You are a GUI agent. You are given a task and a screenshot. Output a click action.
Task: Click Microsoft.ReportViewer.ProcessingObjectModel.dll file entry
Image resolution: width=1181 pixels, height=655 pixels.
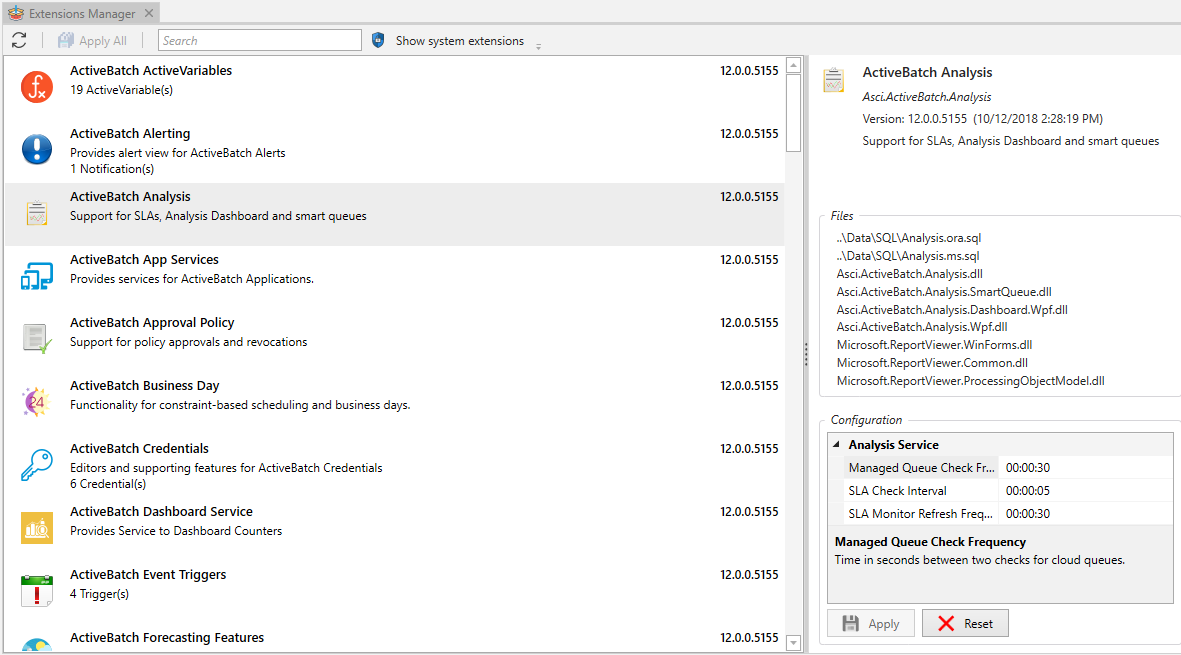pyautogui.click(x=970, y=381)
